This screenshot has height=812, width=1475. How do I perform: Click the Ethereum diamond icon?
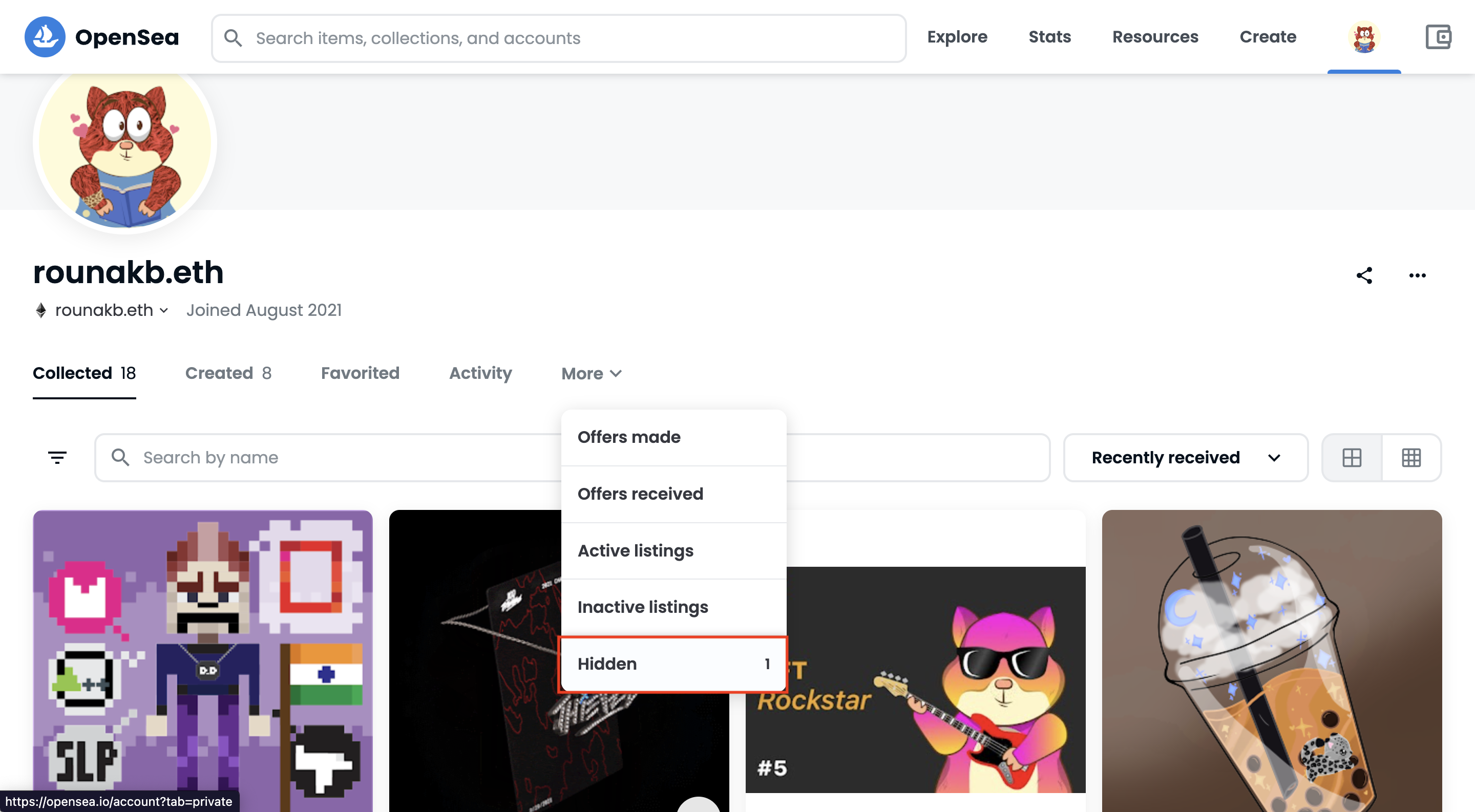[x=41, y=310]
